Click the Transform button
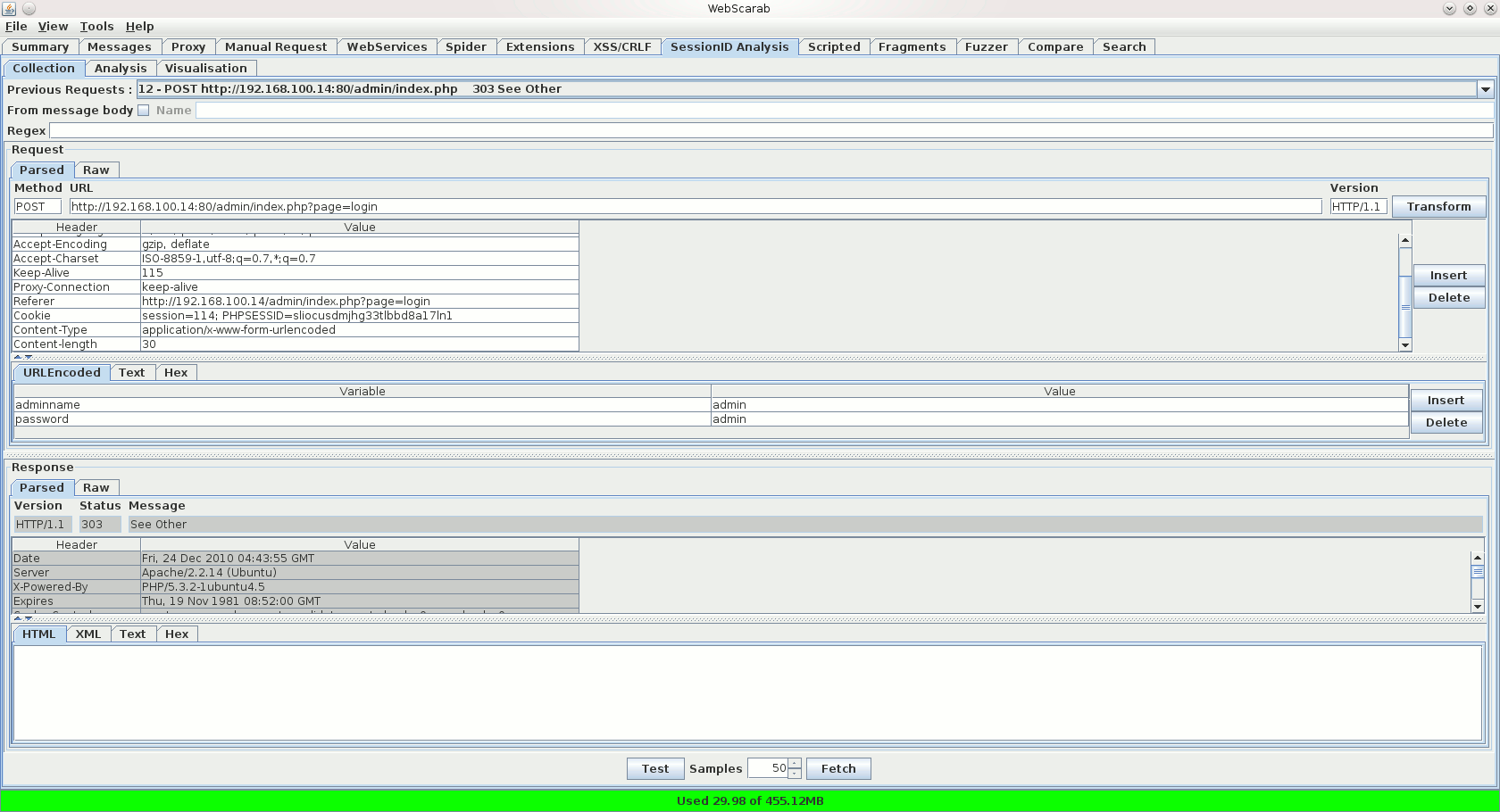Image resolution: width=1500 pixels, height=812 pixels. click(x=1437, y=207)
